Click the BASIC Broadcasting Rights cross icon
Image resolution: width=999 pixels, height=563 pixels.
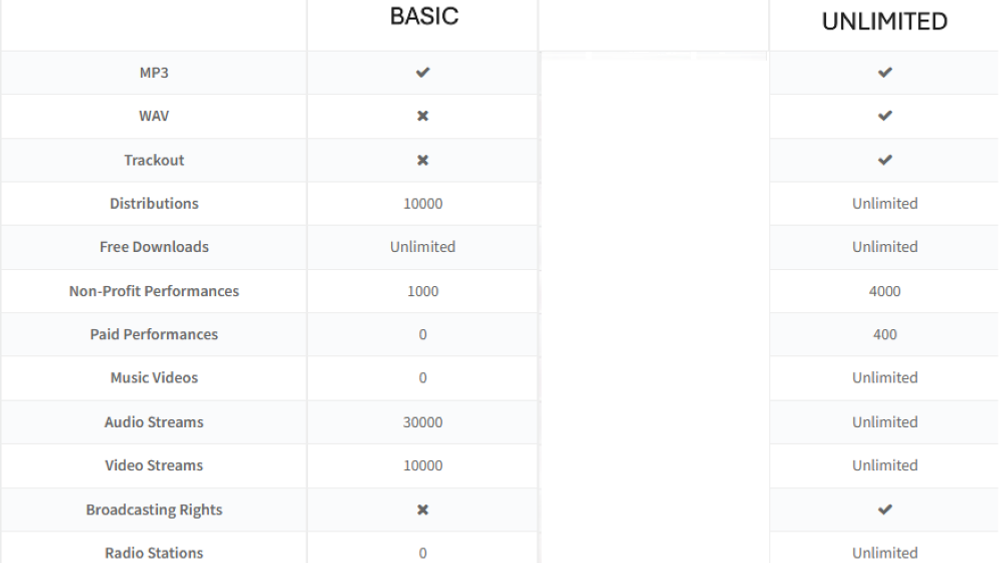point(422,510)
